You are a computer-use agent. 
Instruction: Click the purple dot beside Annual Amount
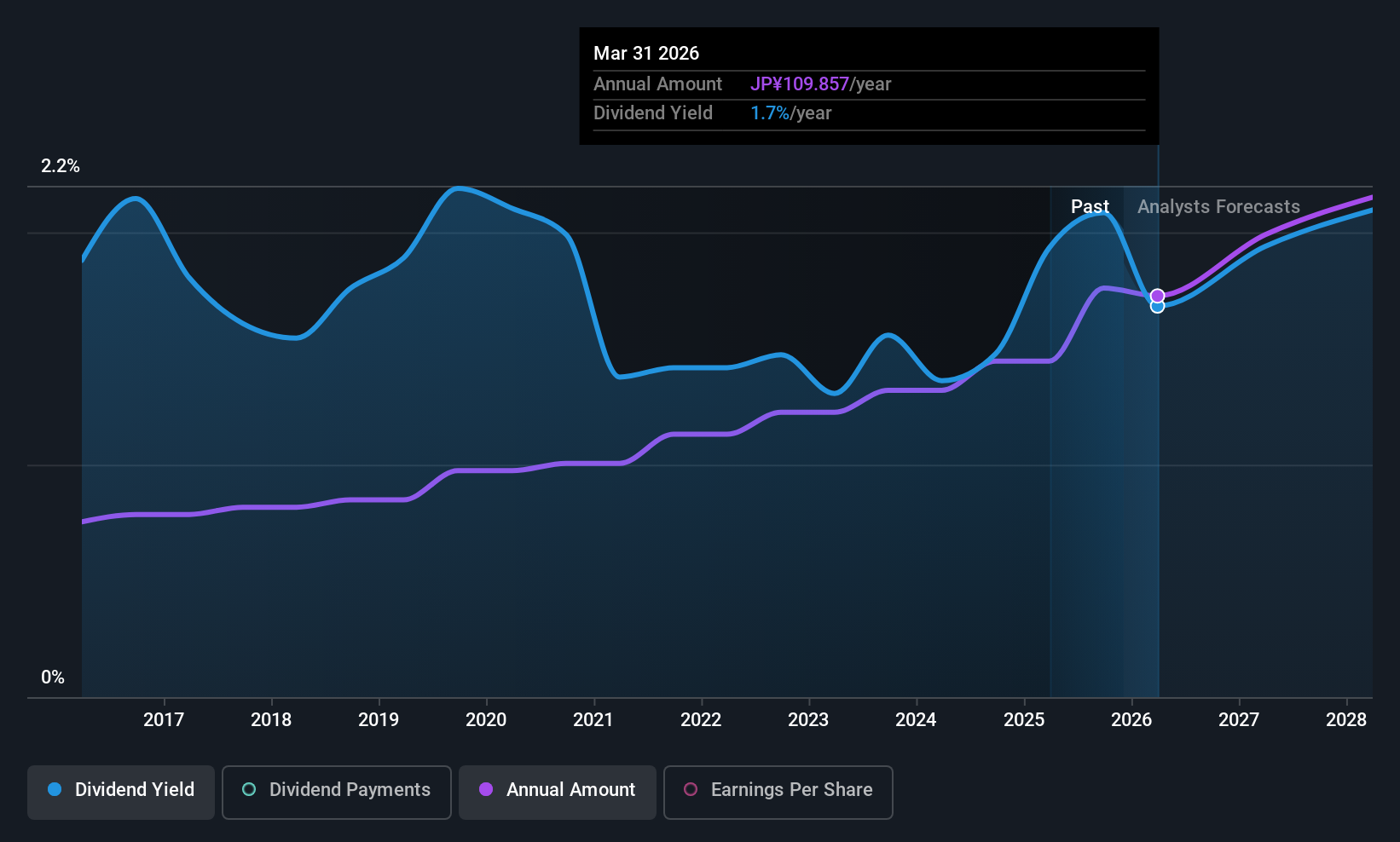pyautogui.click(x=486, y=789)
